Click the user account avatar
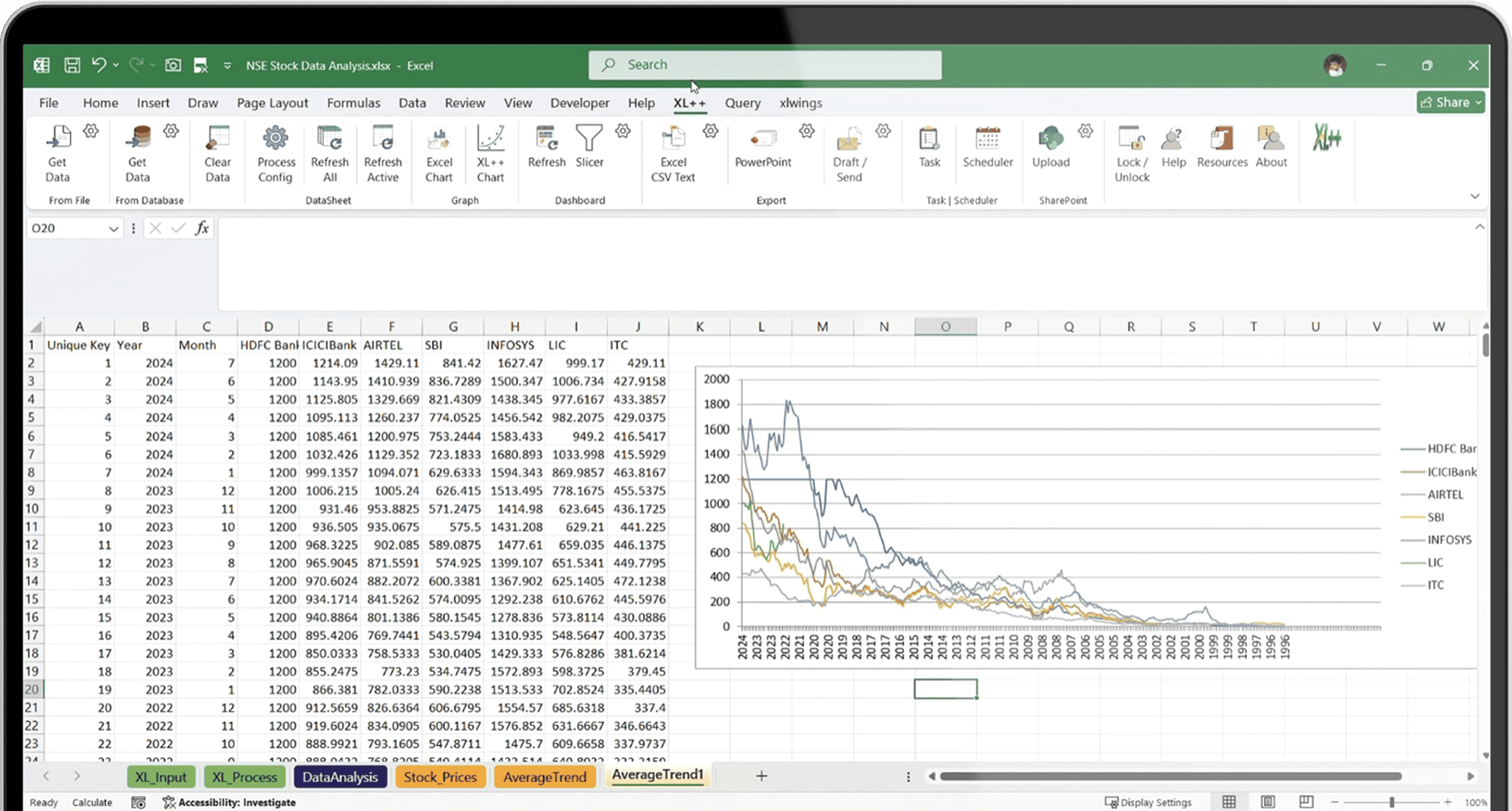Screen dimensions: 1512x811 click(1335, 66)
